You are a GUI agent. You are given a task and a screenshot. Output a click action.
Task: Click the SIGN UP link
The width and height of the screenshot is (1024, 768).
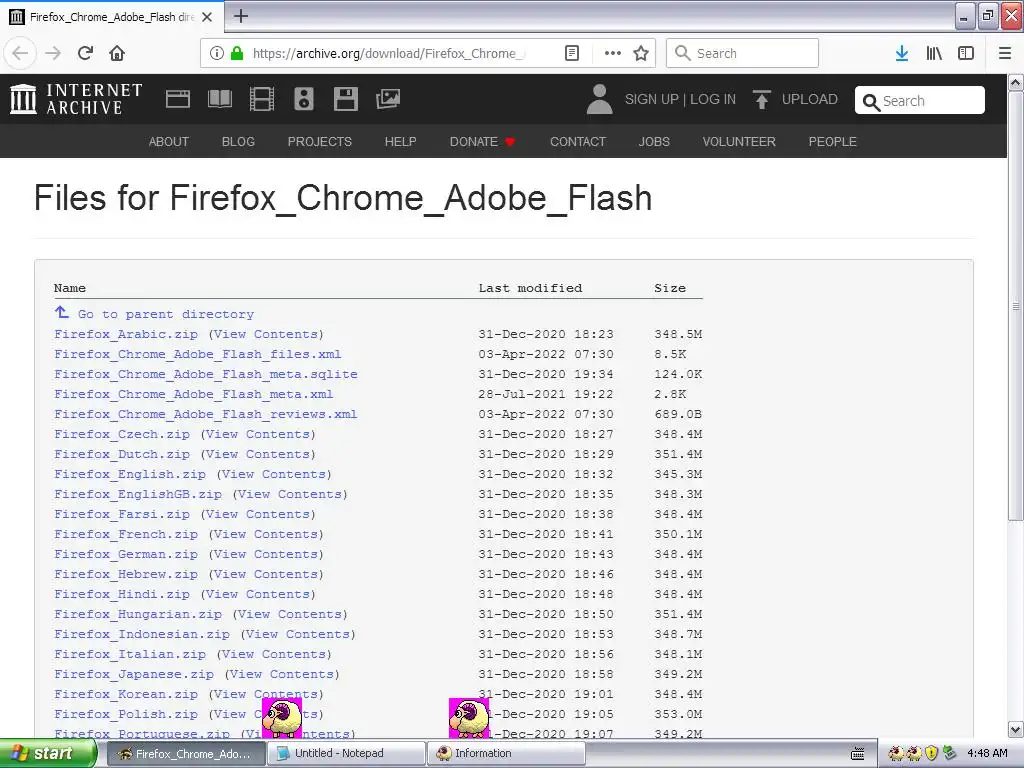click(652, 99)
